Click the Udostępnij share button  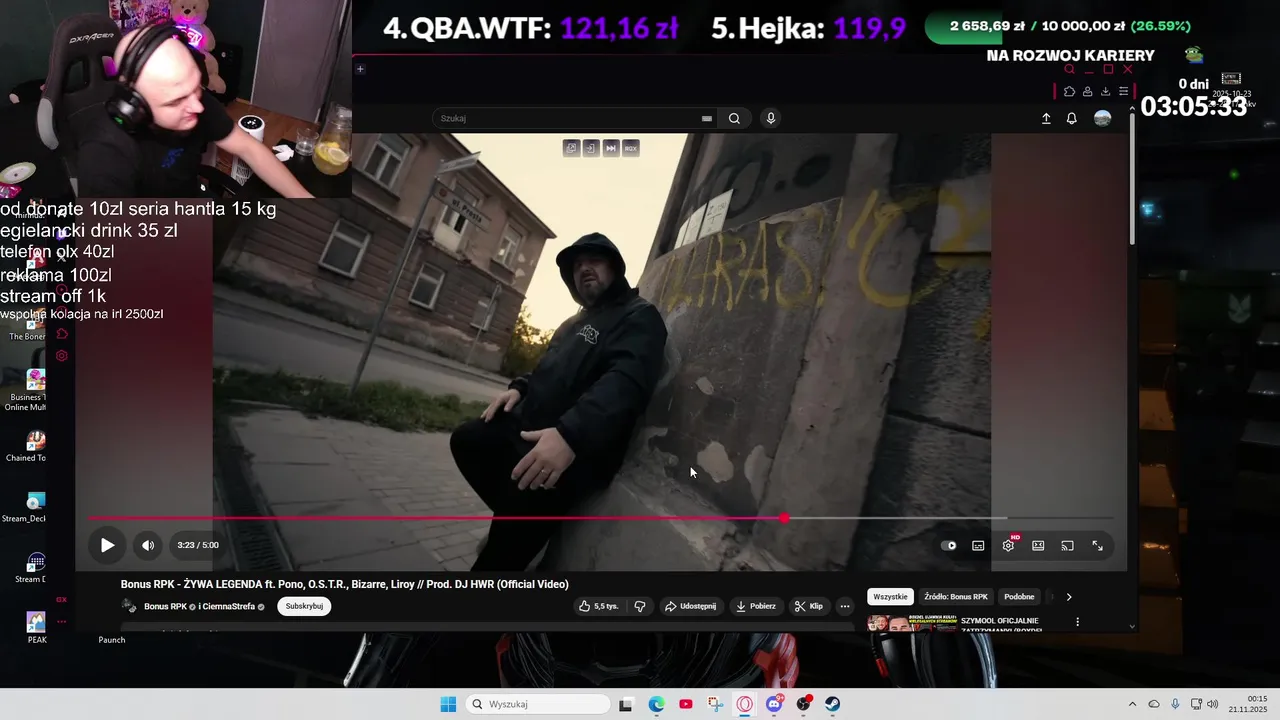(x=690, y=606)
